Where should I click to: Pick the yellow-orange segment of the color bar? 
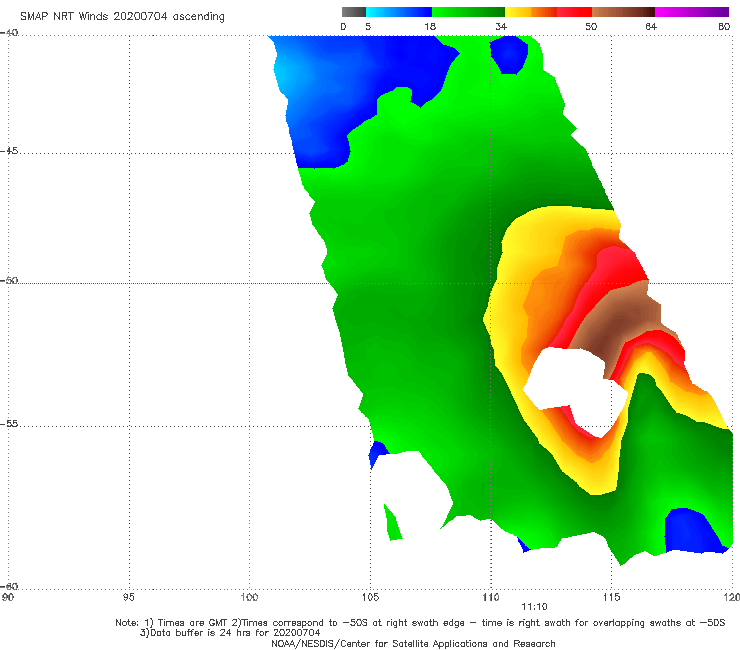tap(531, 12)
